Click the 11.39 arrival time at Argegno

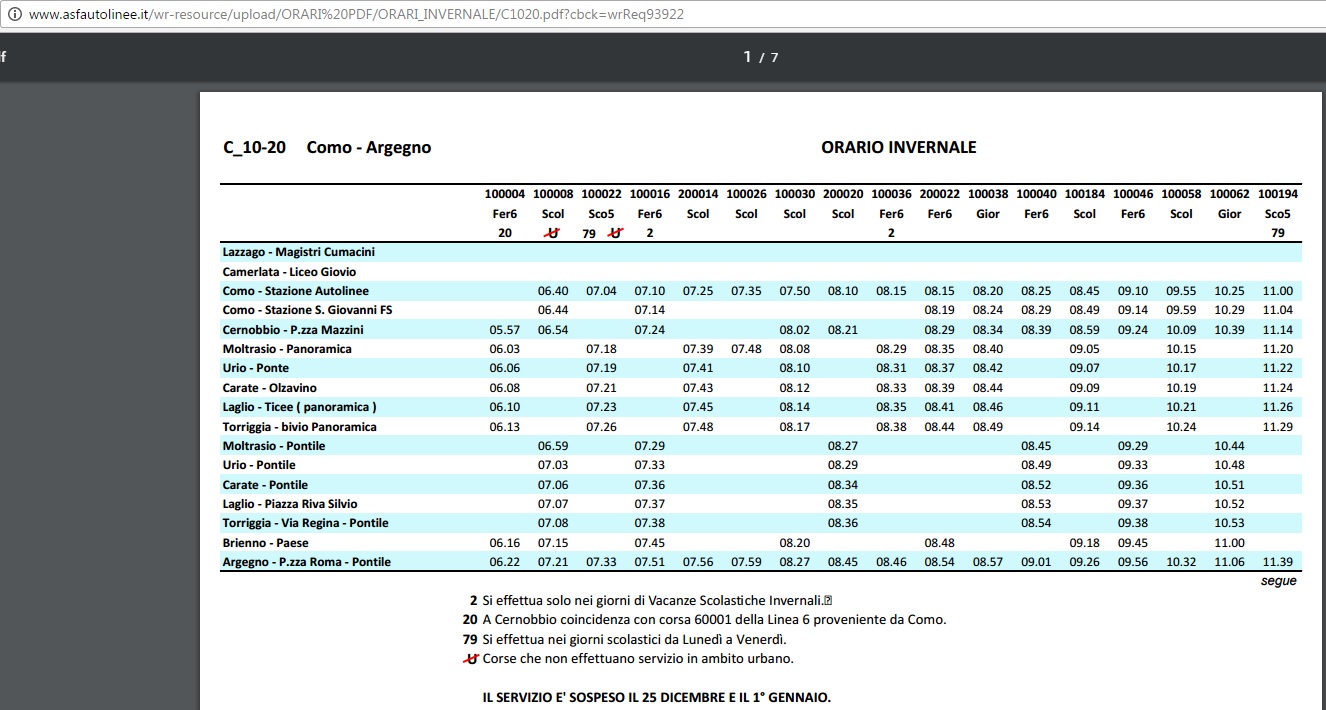click(1278, 562)
